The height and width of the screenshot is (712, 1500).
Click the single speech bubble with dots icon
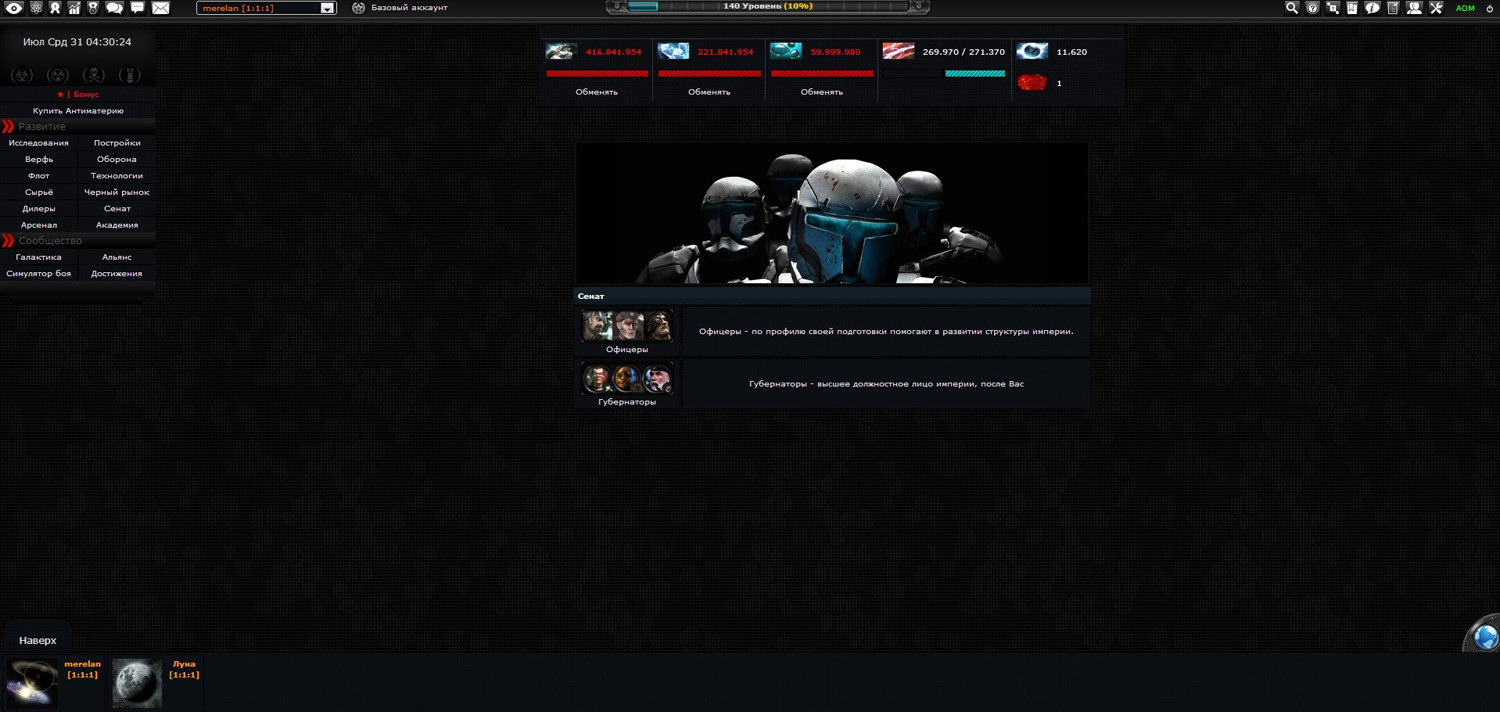click(137, 8)
